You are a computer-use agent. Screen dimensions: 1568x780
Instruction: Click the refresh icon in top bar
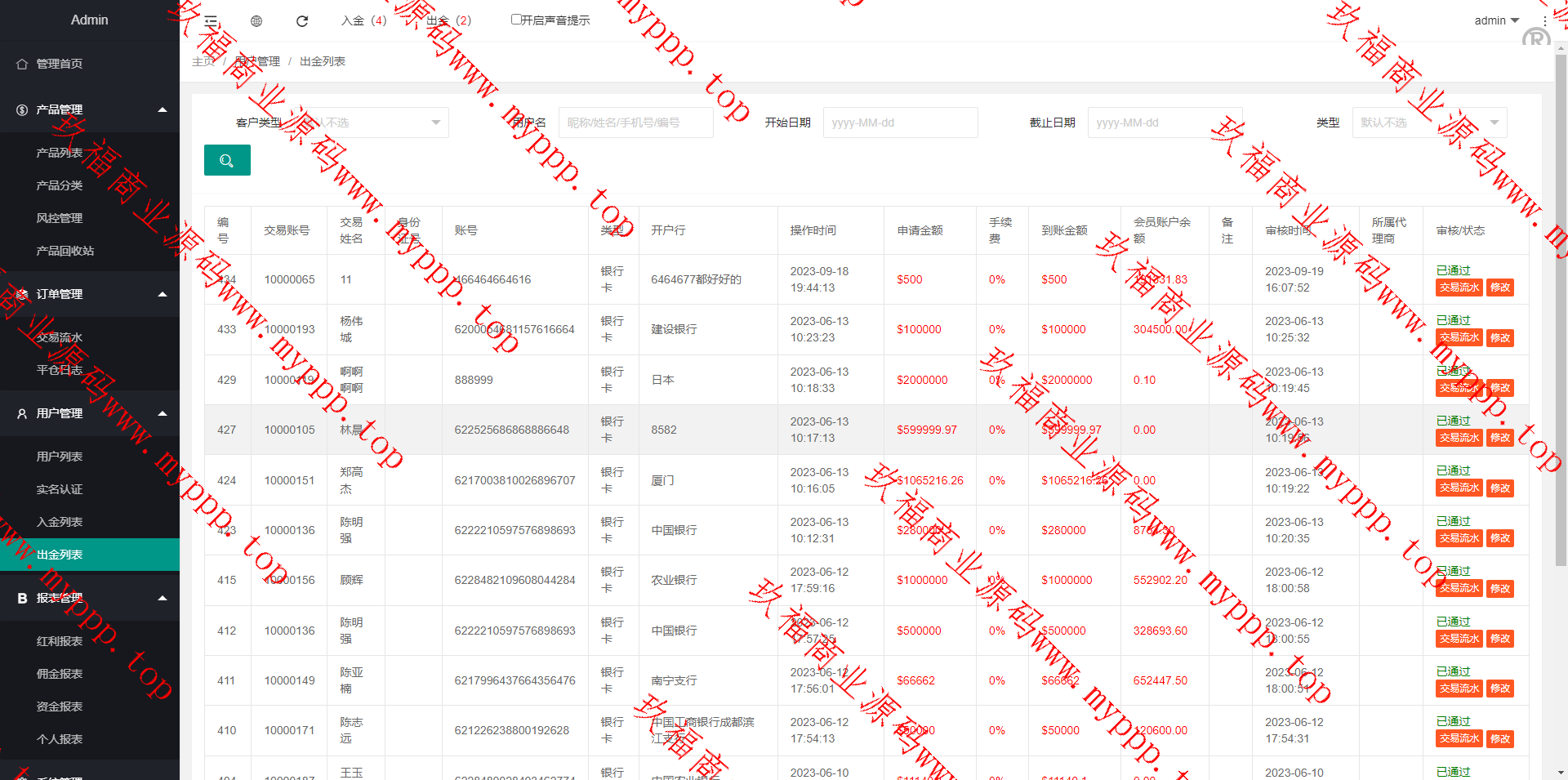coord(302,21)
